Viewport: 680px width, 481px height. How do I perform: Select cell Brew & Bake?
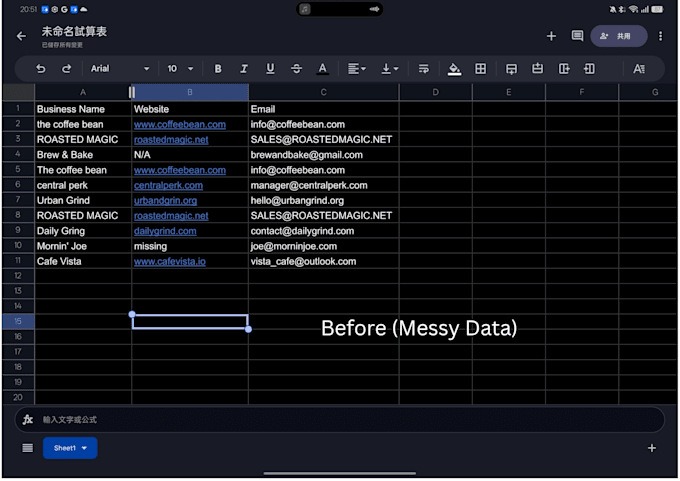(x=83, y=155)
